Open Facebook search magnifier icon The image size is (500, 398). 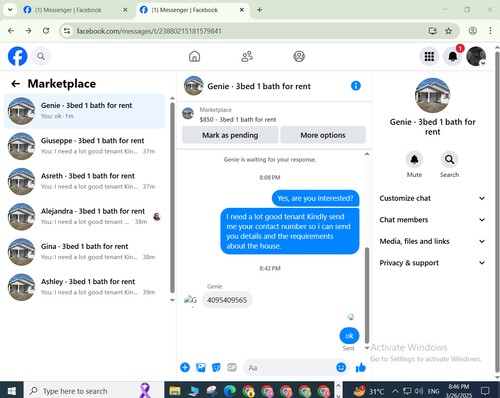(x=41, y=56)
